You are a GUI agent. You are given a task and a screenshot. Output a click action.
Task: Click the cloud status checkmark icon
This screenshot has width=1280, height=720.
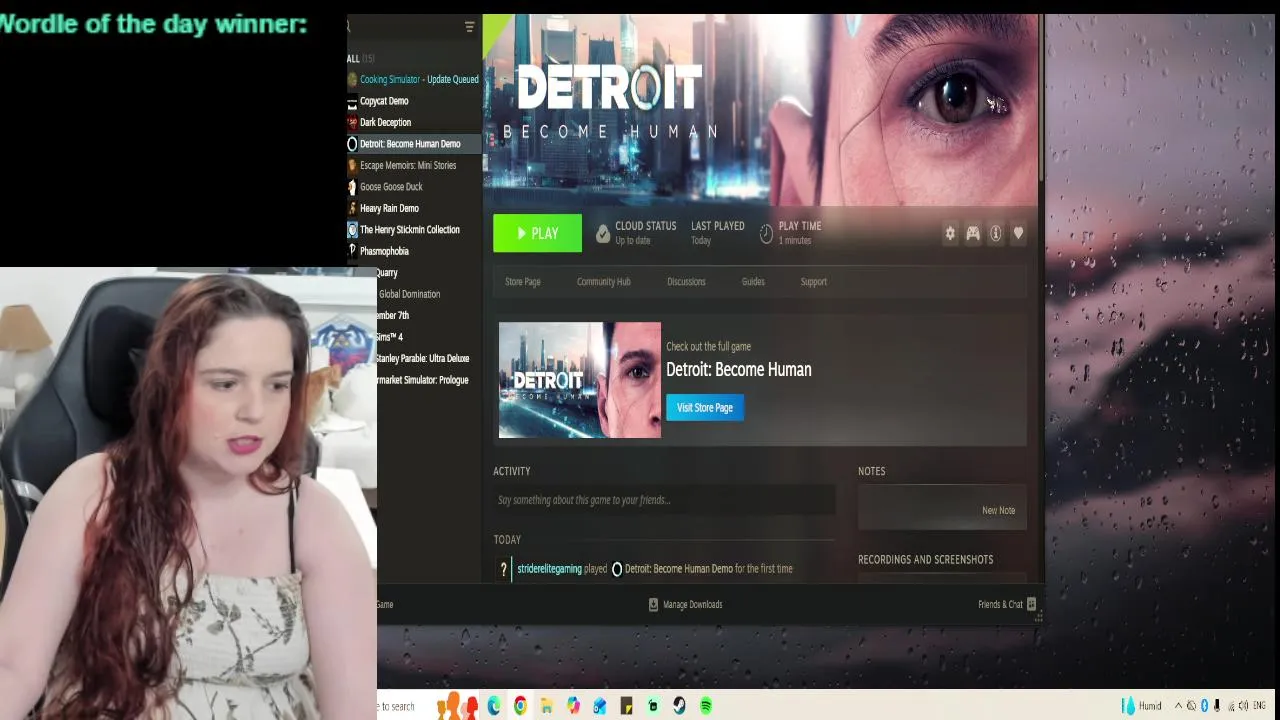tap(602, 233)
